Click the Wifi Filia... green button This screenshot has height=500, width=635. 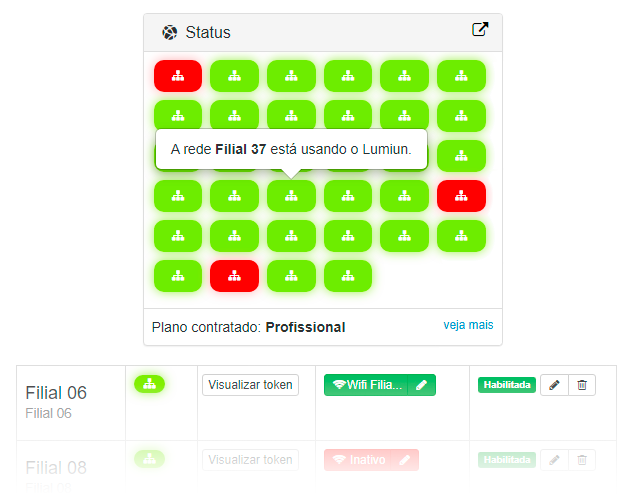coord(366,385)
